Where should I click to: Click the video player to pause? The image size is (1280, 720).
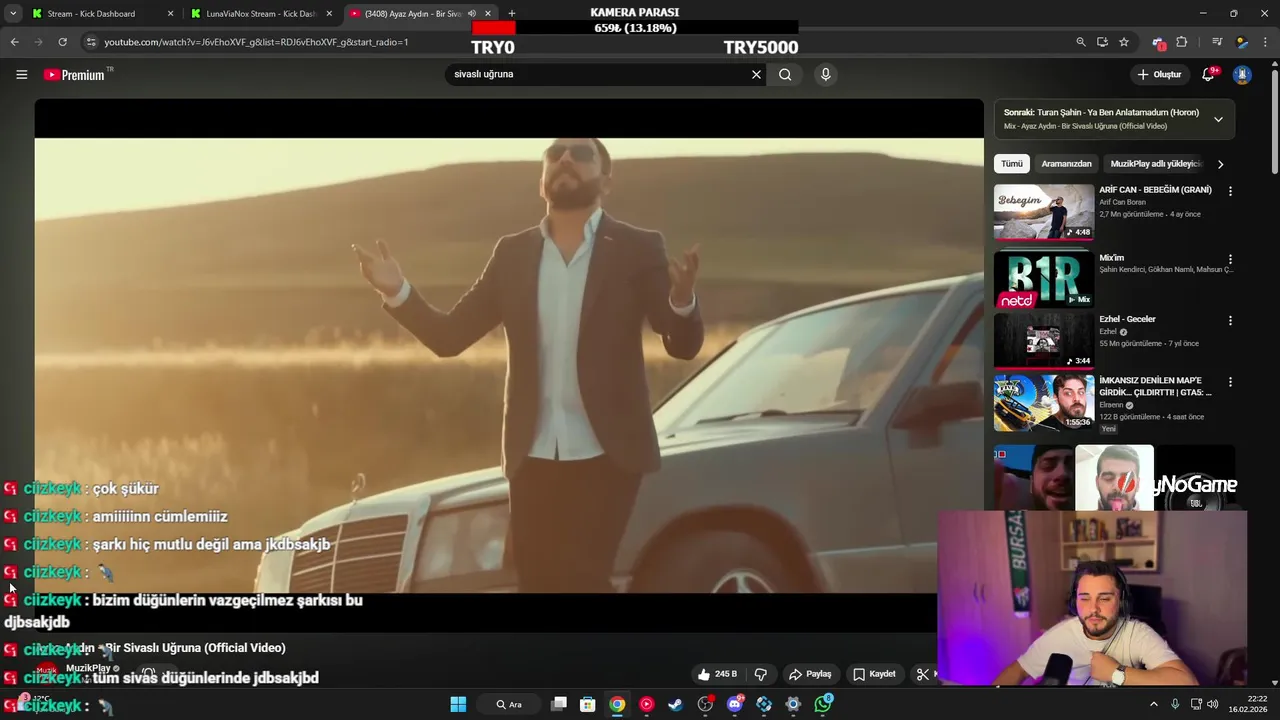509,365
